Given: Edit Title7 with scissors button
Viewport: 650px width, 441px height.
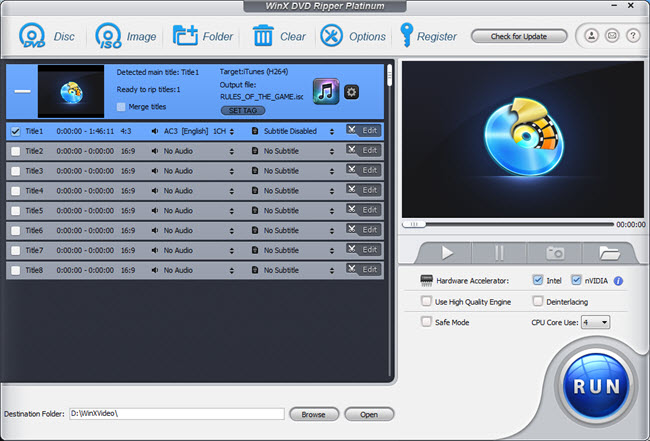Looking at the screenshot, I should tap(364, 250).
